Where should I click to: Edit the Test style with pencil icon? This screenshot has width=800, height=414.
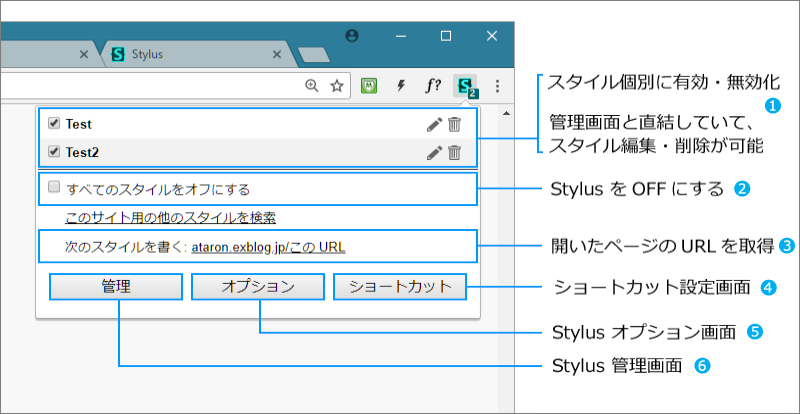click(434, 125)
